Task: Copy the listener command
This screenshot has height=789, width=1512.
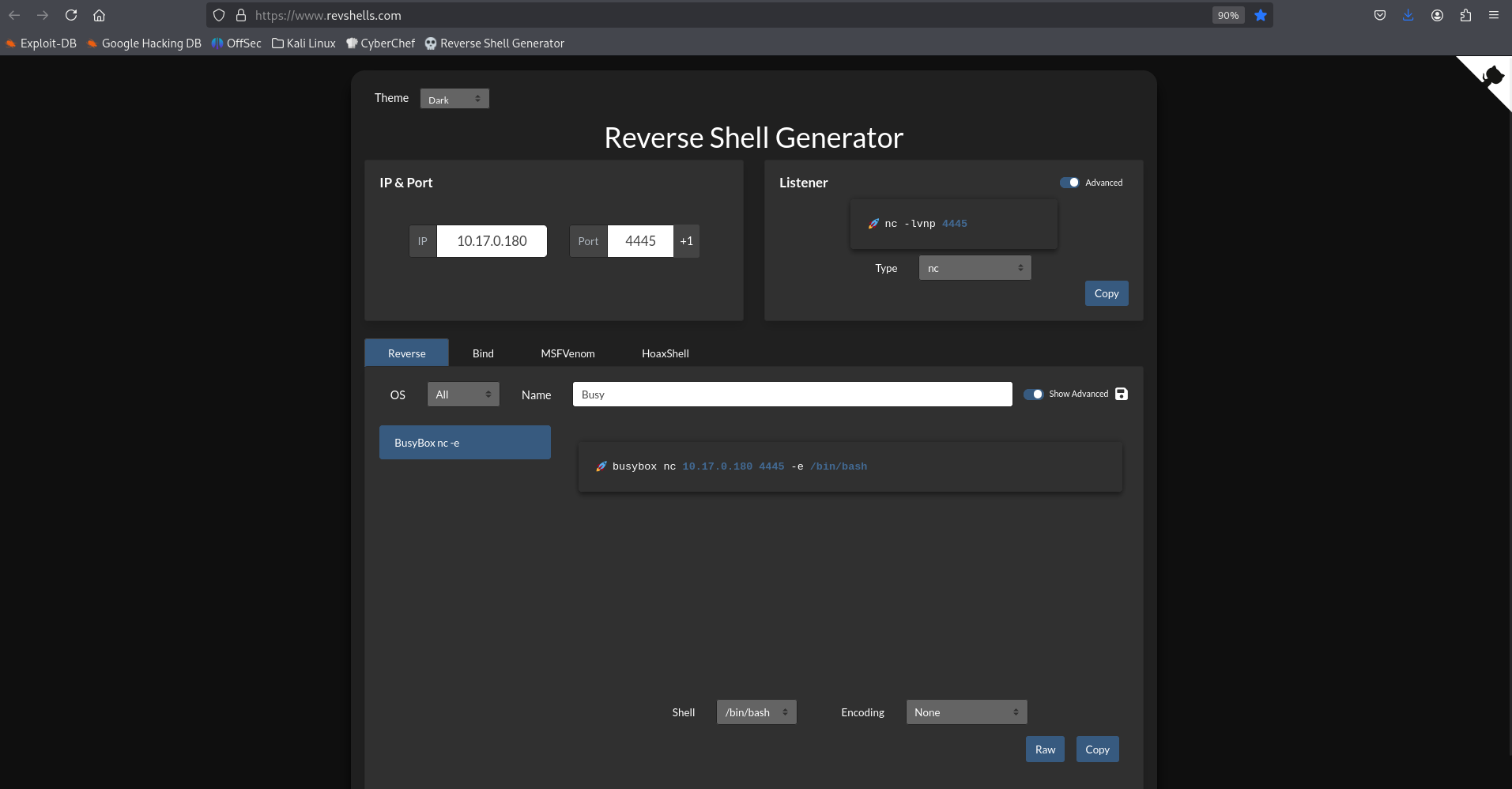Action: click(1107, 293)
